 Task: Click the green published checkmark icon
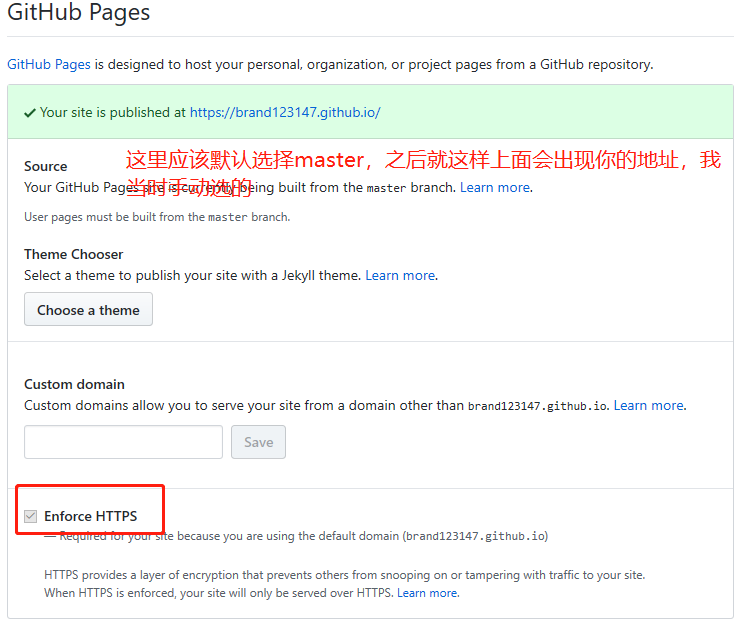(30, 113)
